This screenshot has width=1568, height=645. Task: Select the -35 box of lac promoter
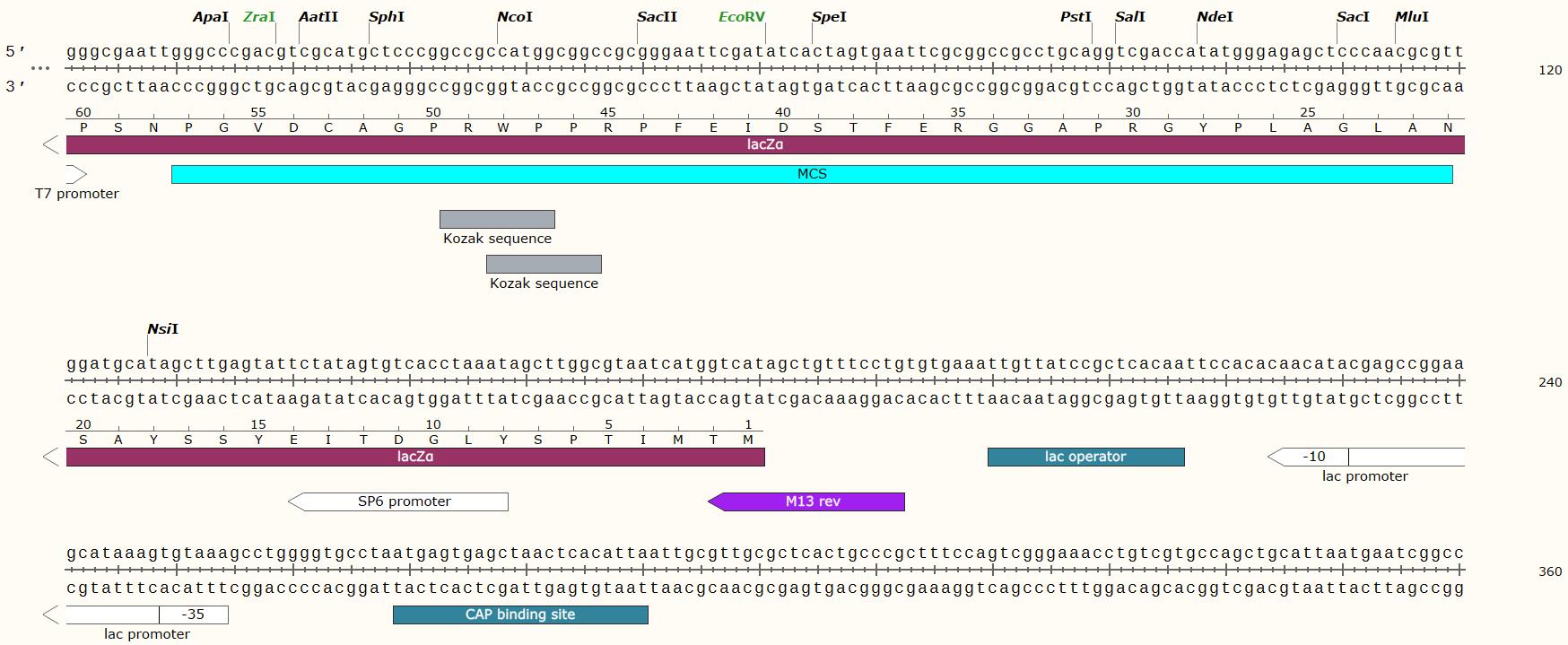[x=194, y=614]
